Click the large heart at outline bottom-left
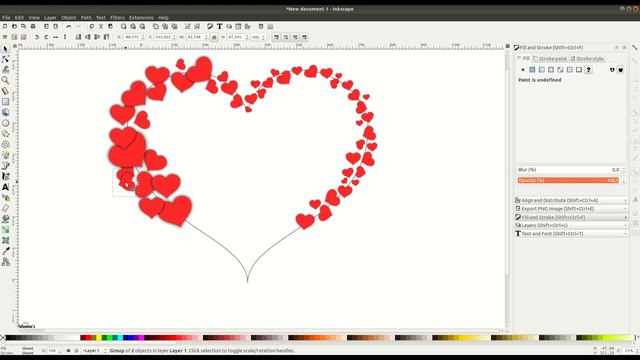 (x=176, y=211)
